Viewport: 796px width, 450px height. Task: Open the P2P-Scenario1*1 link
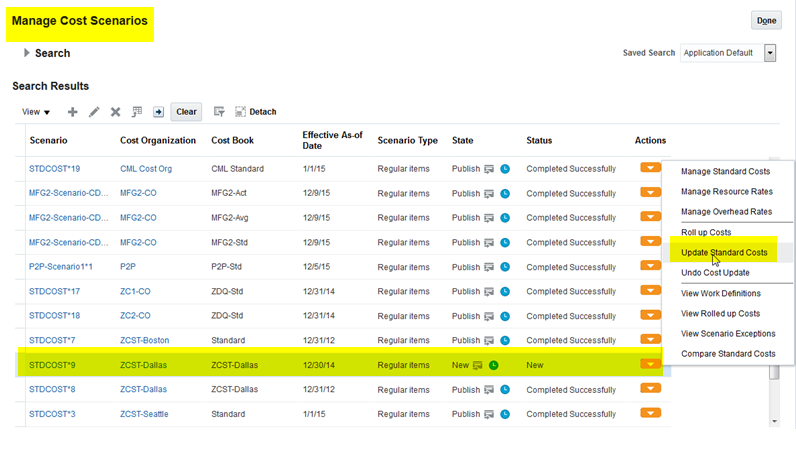[x=61, y=267]
